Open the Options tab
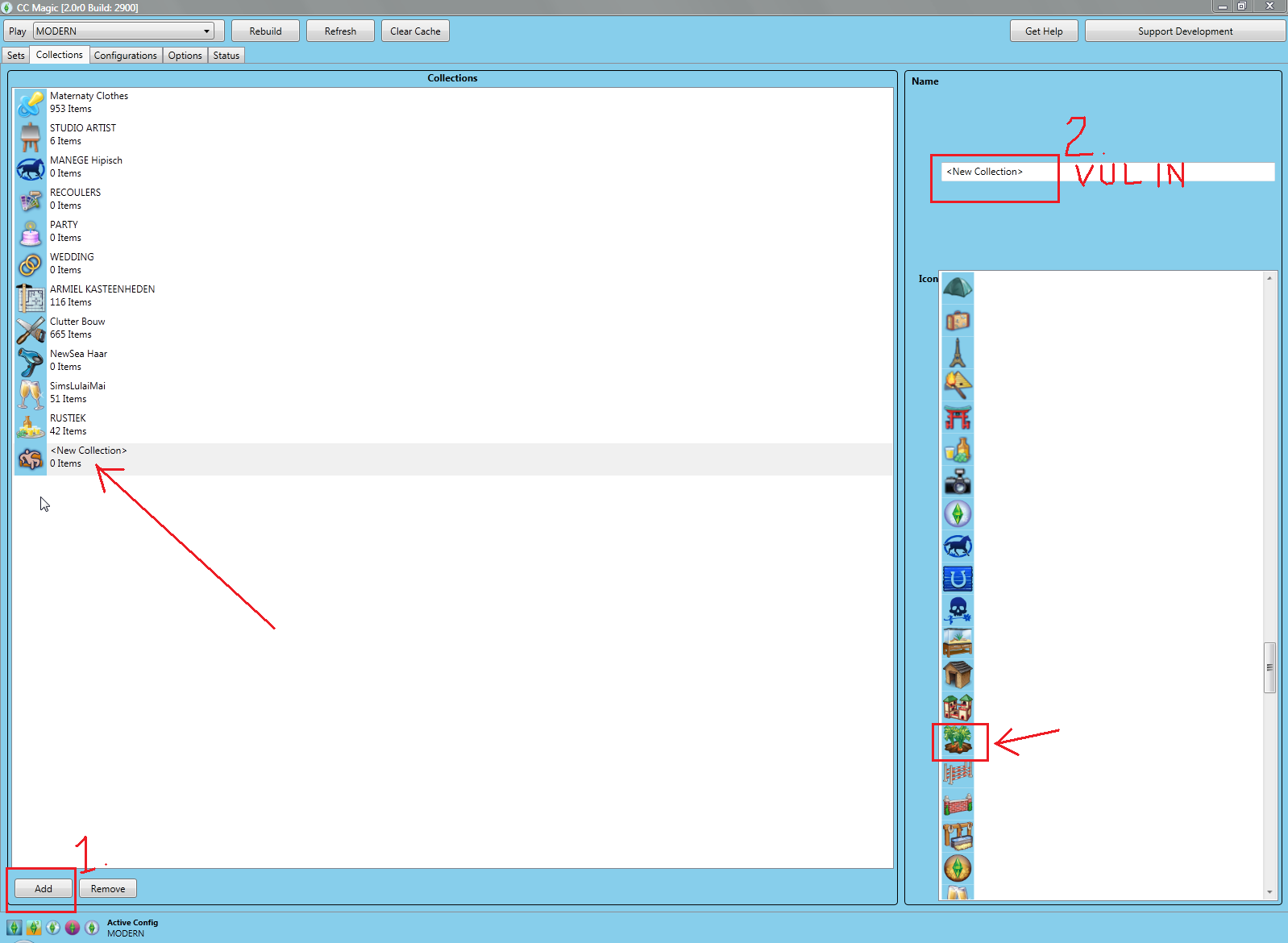 185,56
